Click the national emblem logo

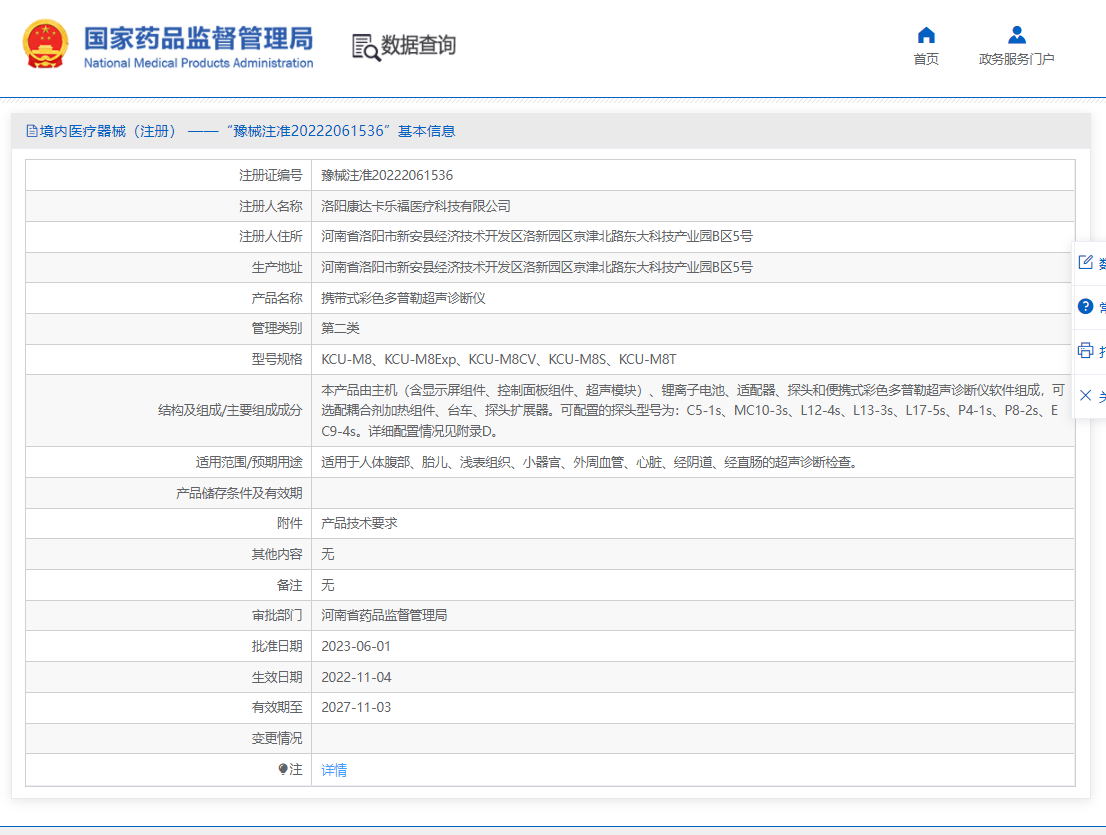(x=46, y=45)
